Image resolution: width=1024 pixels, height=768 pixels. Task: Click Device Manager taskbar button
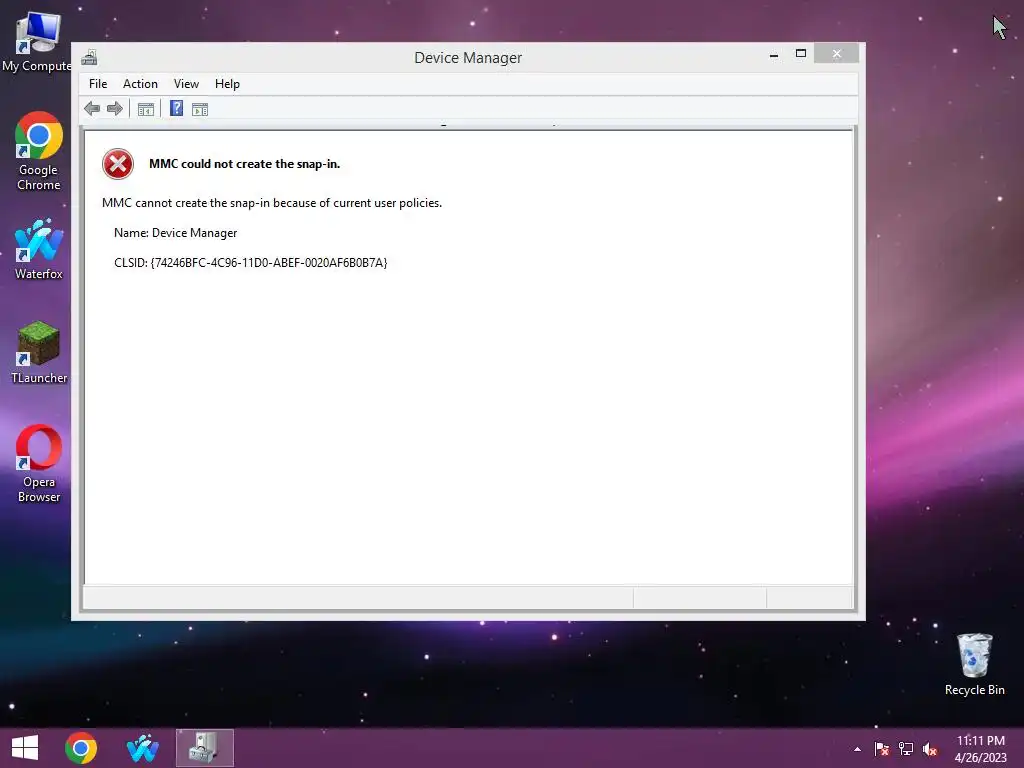tap(205, 748)
